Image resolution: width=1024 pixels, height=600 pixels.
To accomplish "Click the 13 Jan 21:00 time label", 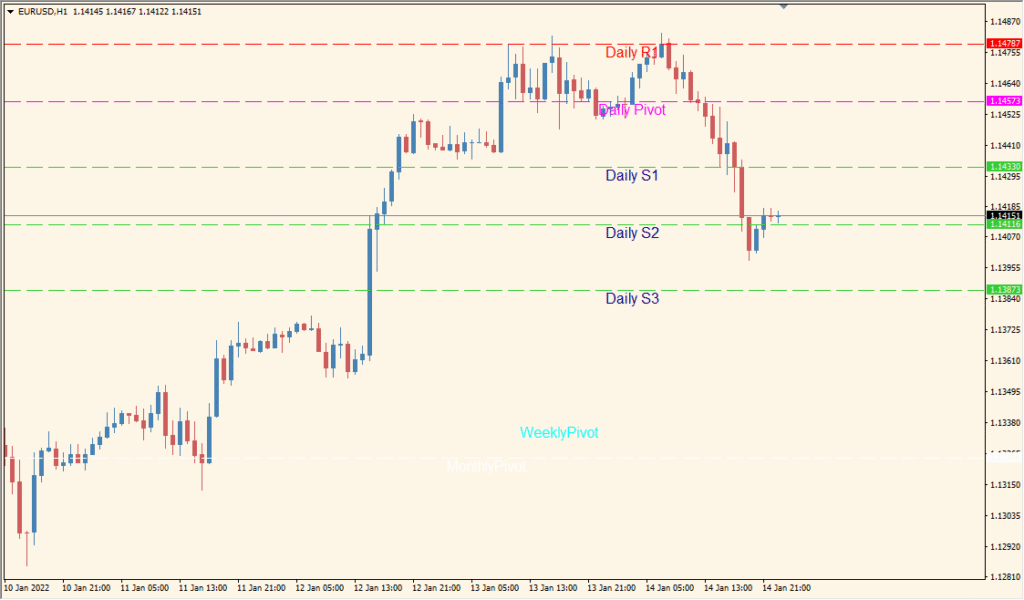I will pos(611,588).
